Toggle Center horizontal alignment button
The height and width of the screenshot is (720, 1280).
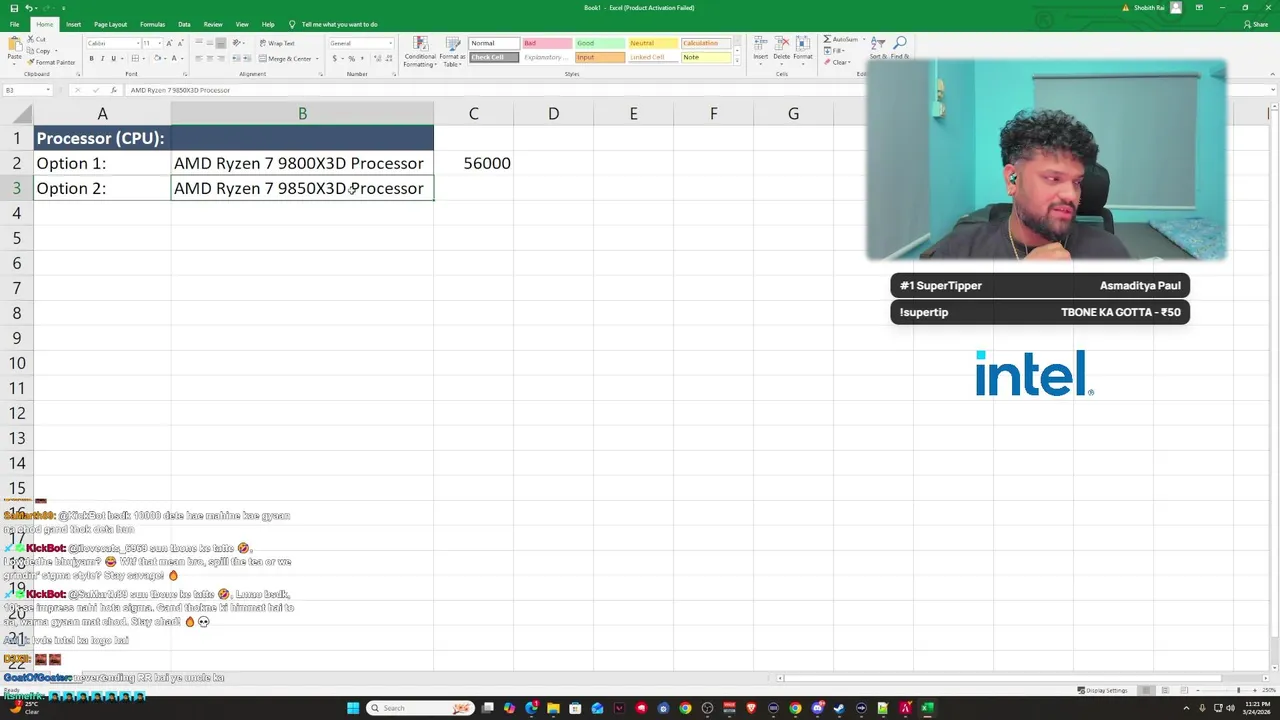coord(210,58)
